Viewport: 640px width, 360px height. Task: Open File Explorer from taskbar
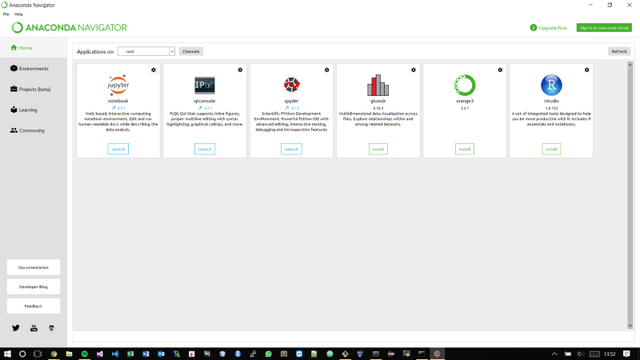pyautogui.click(x=69, y=354)
